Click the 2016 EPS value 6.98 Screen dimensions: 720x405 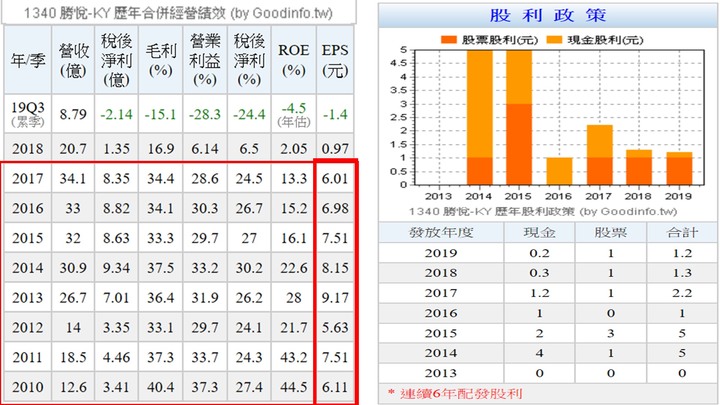point(335,208)
